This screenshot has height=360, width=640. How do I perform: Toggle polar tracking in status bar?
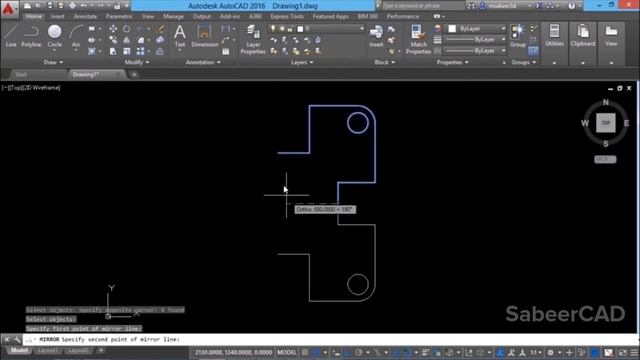tap(358, 352)
